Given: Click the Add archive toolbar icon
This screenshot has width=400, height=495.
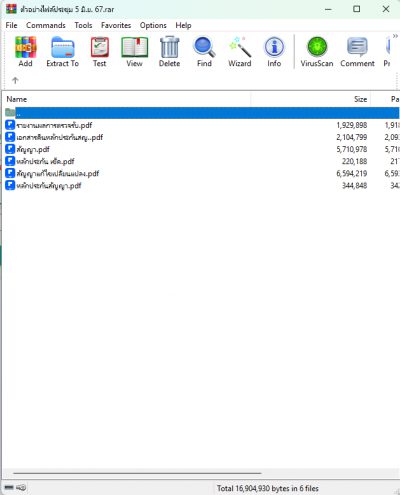Looking at the screenshot, I should [25, 52].
